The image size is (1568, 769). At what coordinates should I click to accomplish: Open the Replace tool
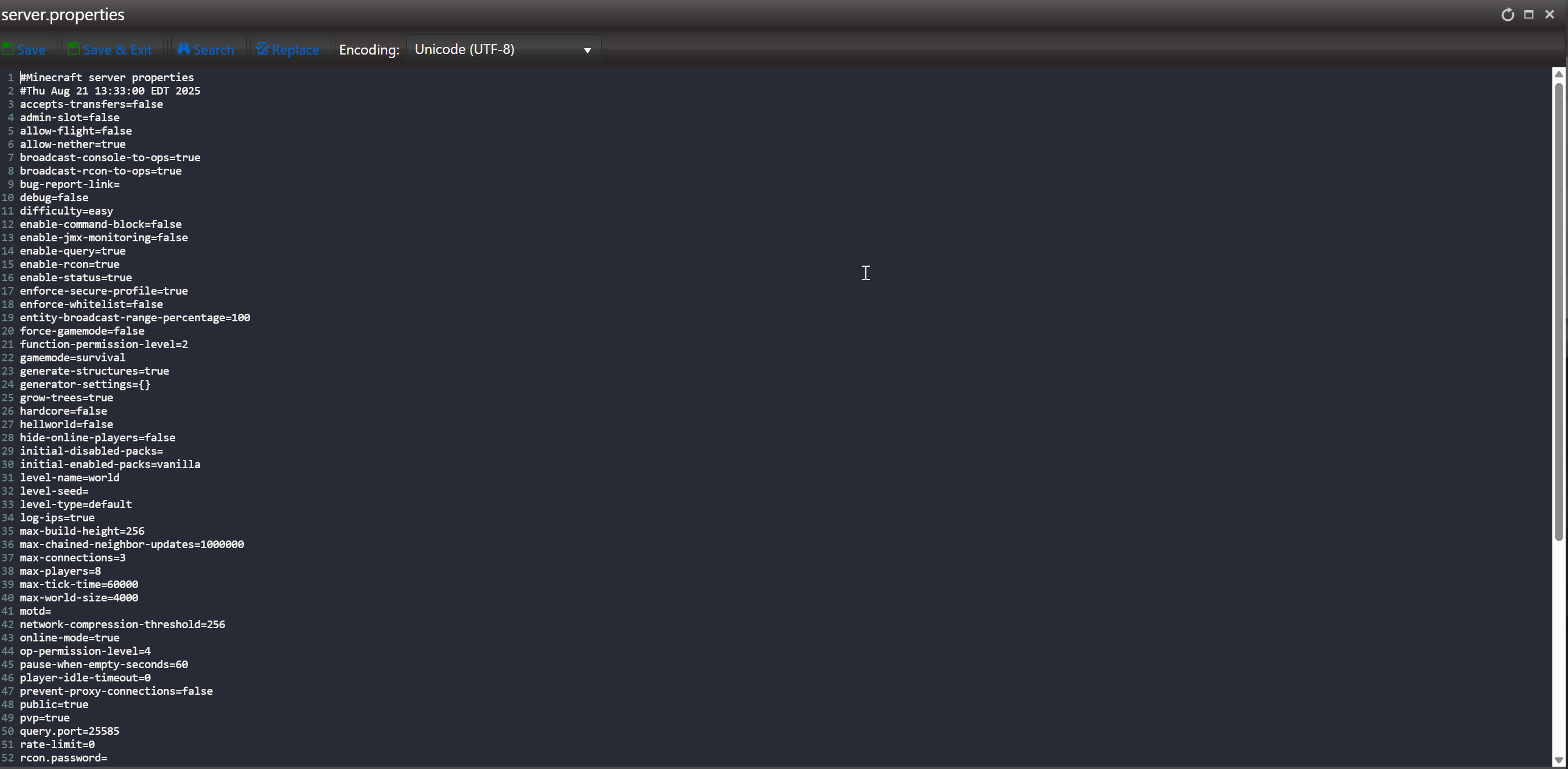click(x=288, y=50)
